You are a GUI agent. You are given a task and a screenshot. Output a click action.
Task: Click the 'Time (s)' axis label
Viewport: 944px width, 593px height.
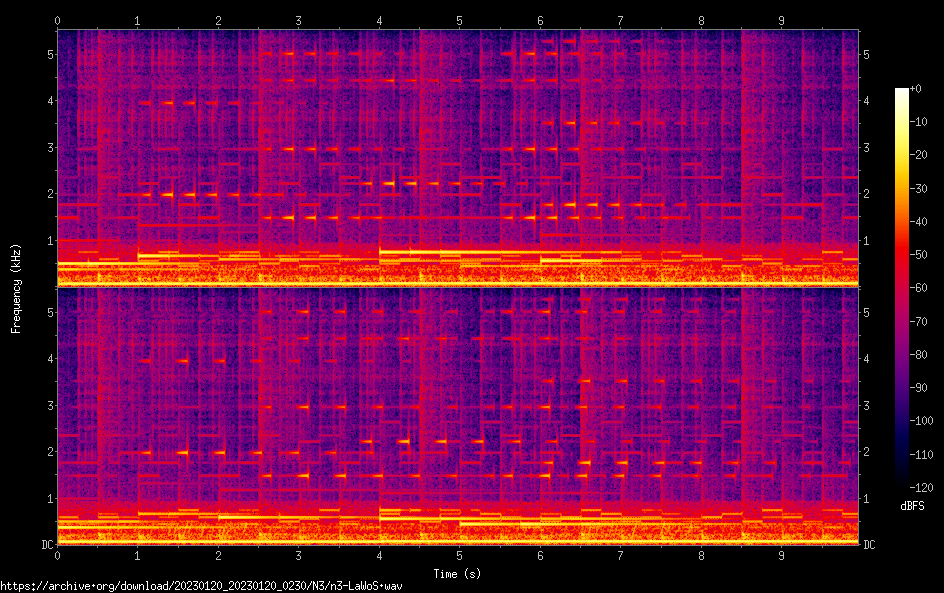pos(459,574)
